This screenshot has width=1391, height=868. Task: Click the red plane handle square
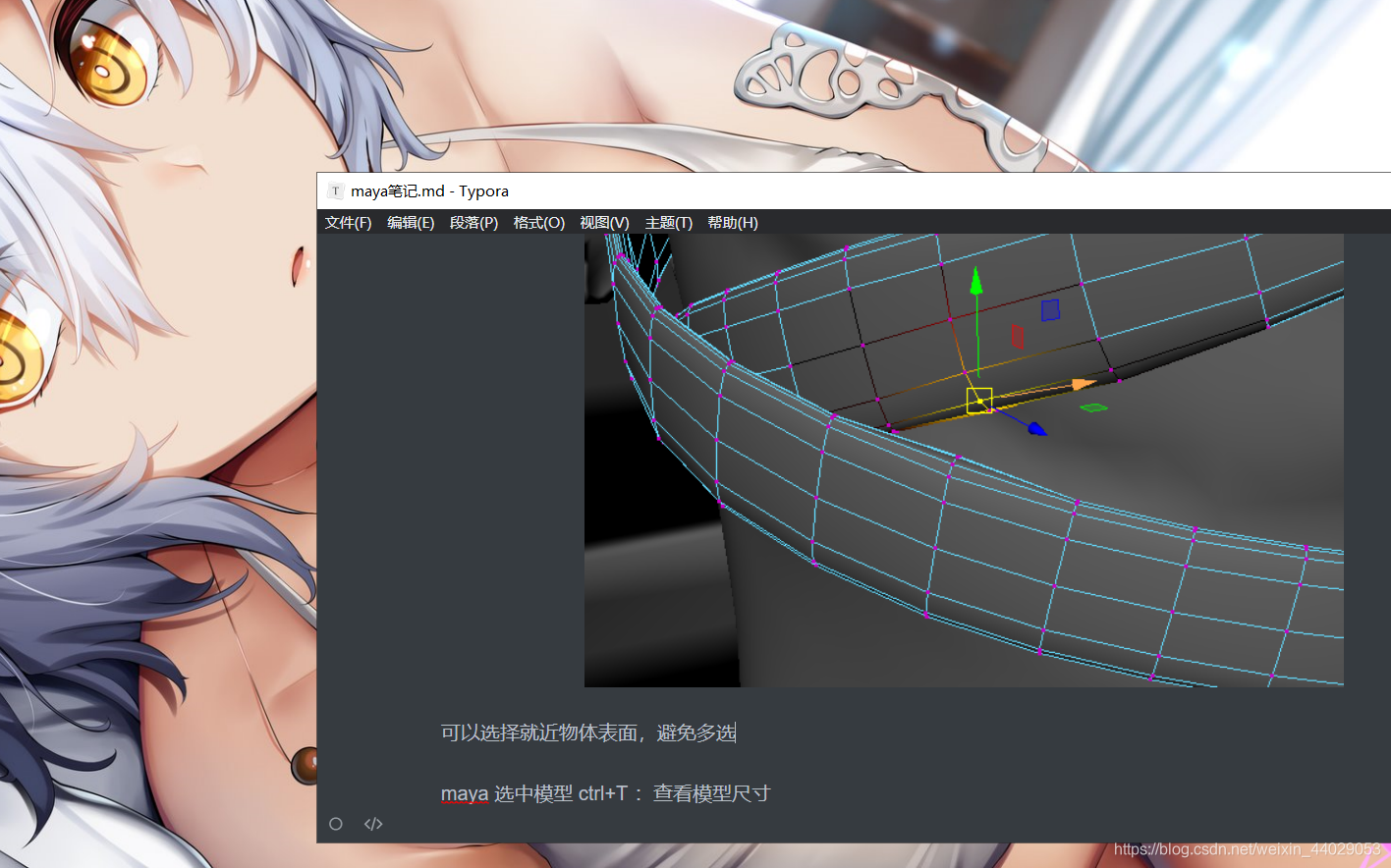pos(1017,337)
